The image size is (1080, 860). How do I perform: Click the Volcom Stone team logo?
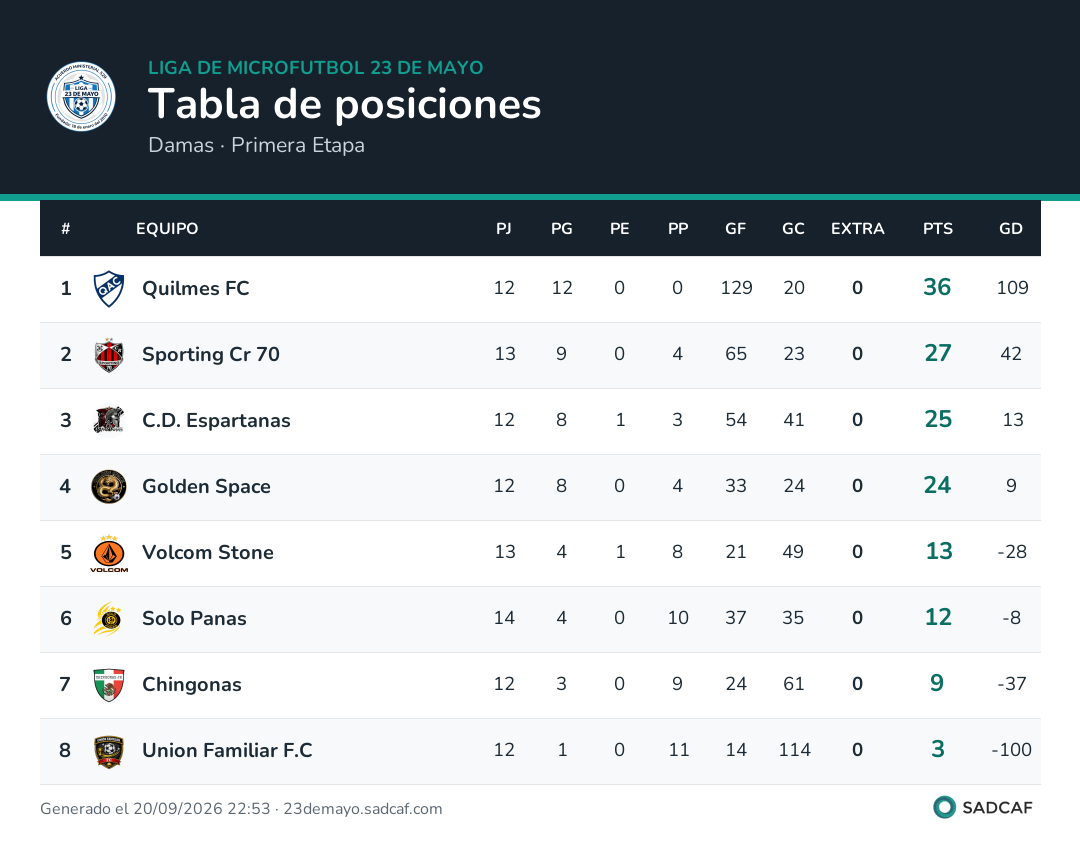[x=109, y=553]
